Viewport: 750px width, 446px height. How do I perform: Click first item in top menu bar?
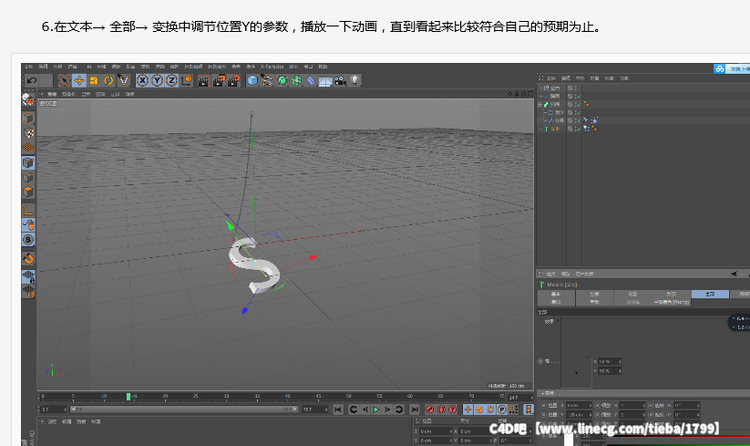(x=29, y=67)
